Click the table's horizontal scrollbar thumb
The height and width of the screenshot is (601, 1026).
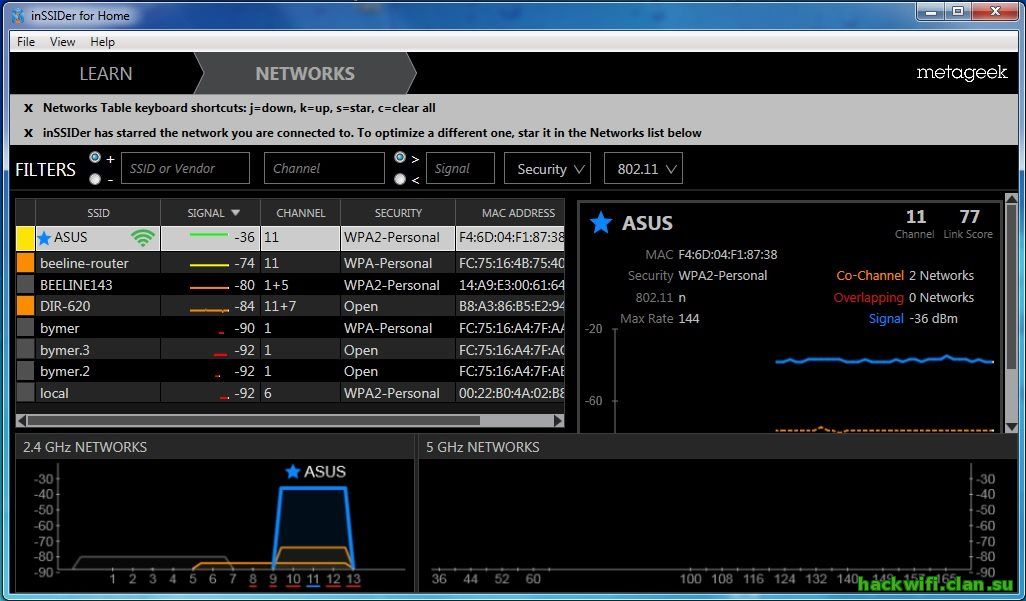[x=254, y=420]
